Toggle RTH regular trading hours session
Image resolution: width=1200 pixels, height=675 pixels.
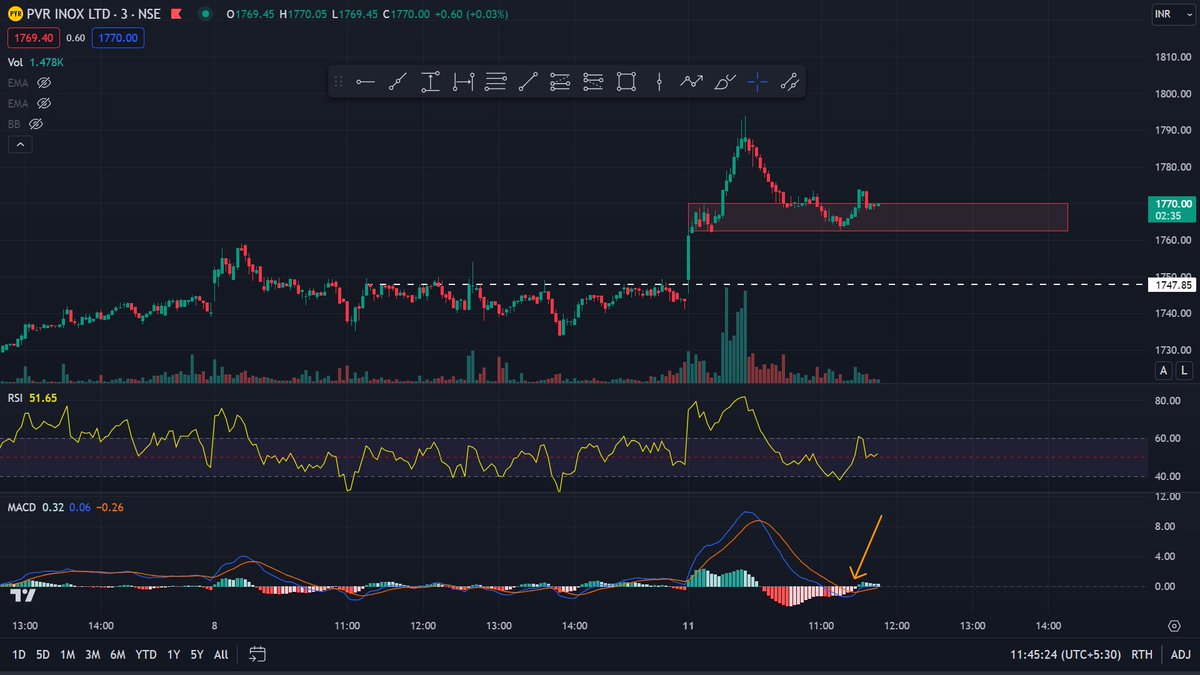click(1141, 655)
